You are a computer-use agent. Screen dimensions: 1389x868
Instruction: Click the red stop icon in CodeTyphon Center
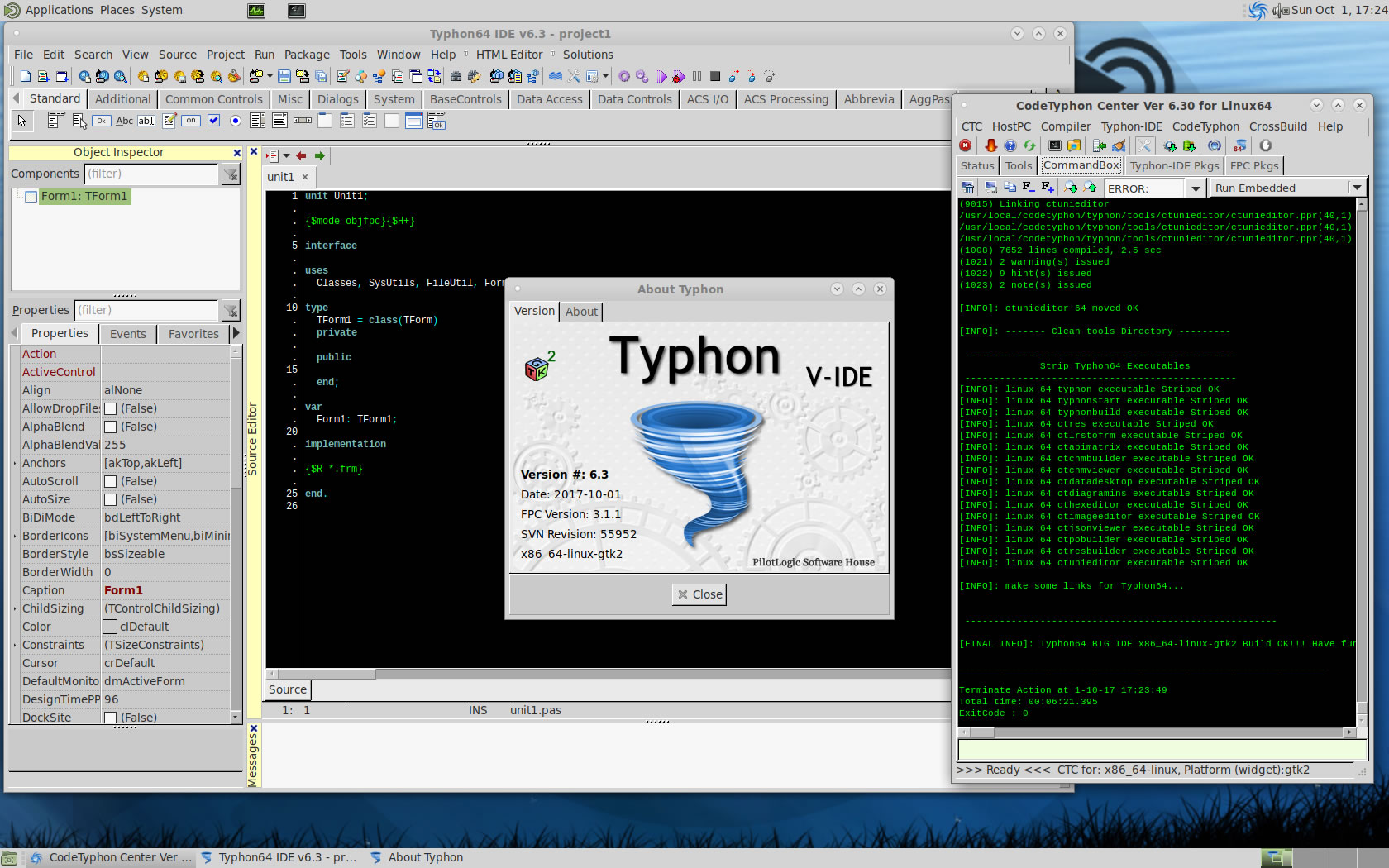point(965,145)
